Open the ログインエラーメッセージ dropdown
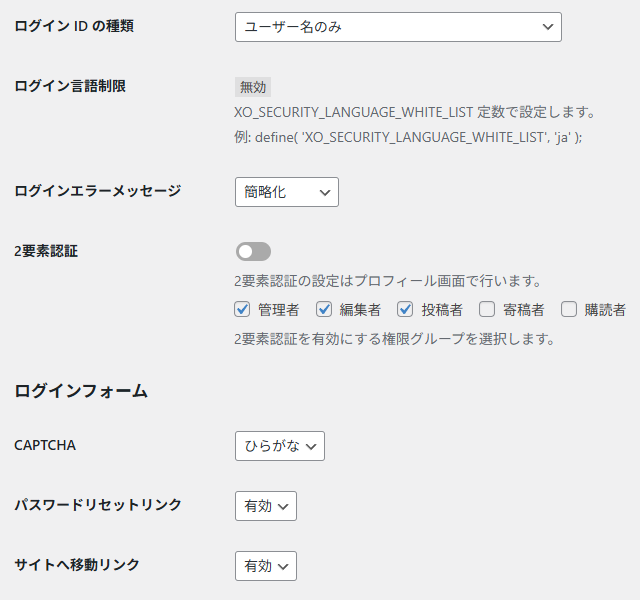The width and height of the screenshot is (640, 600). click(286, 192)
